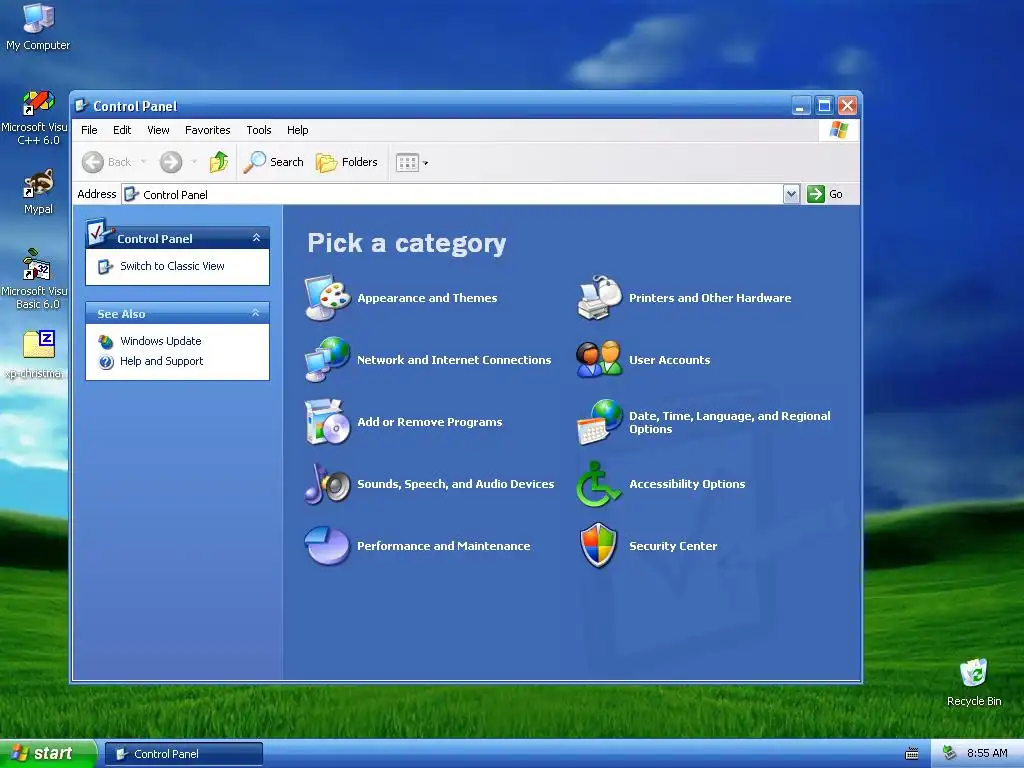Click the Printers and Other Hardware icon
The image size is (1024, 768).
pos(600,298)
